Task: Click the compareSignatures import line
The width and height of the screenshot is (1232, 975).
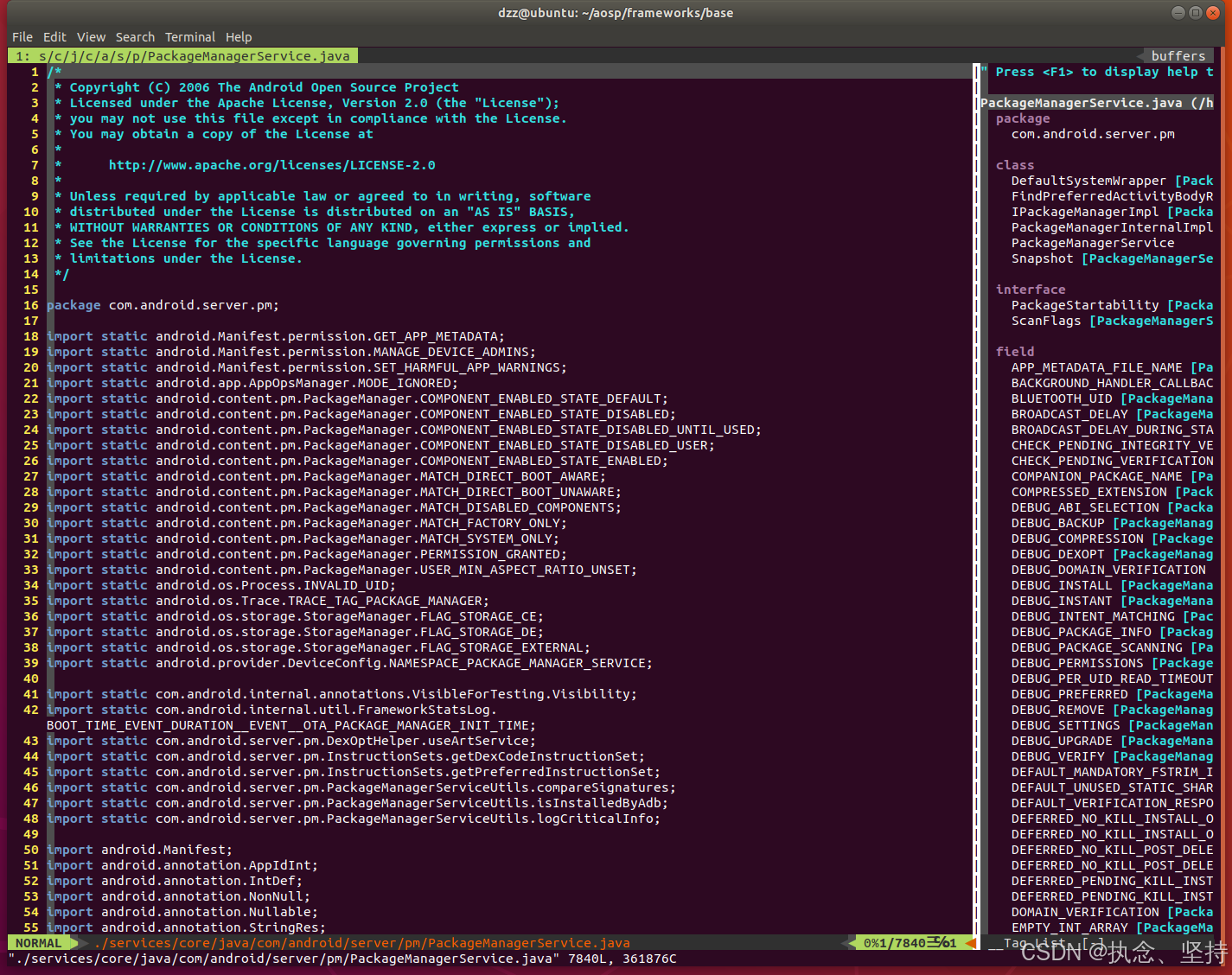Action: [x=361, y=787]
